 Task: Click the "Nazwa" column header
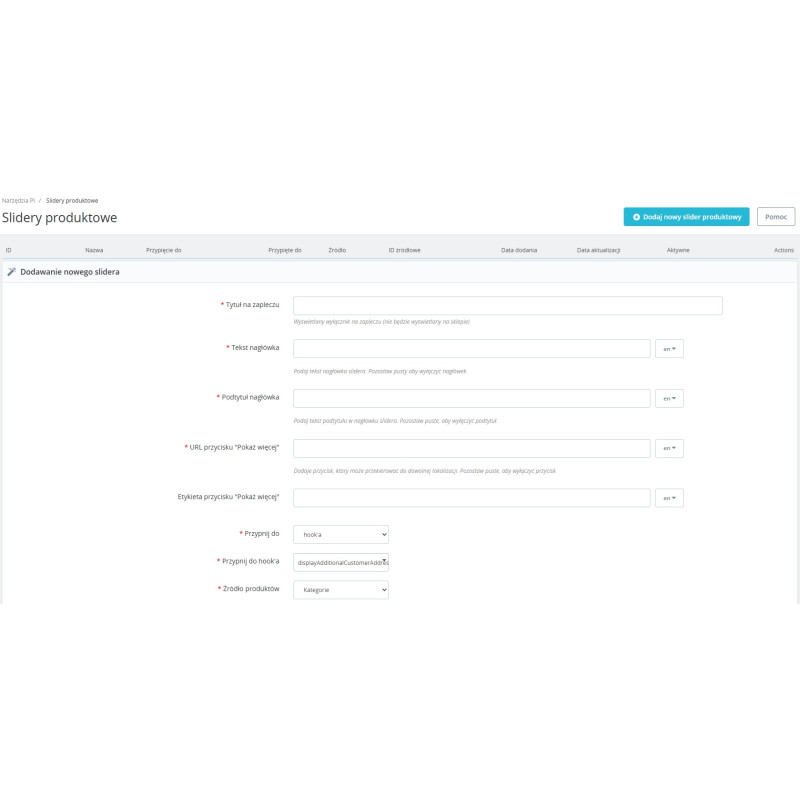click(x=94, y=250)
